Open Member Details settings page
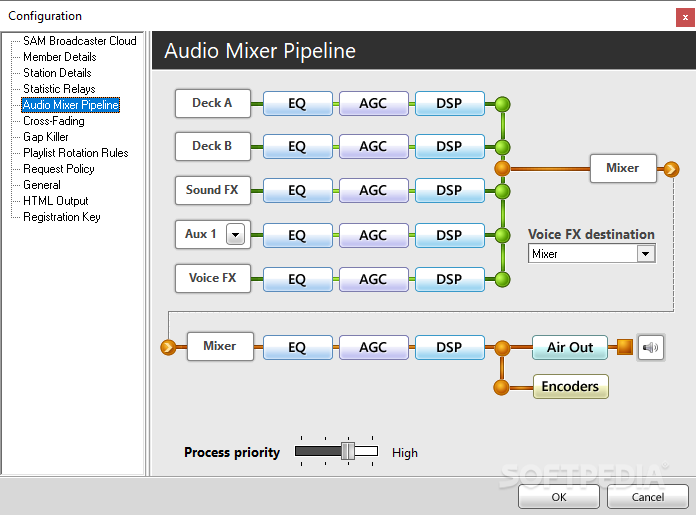696x515 pixels. pos(59,57)
